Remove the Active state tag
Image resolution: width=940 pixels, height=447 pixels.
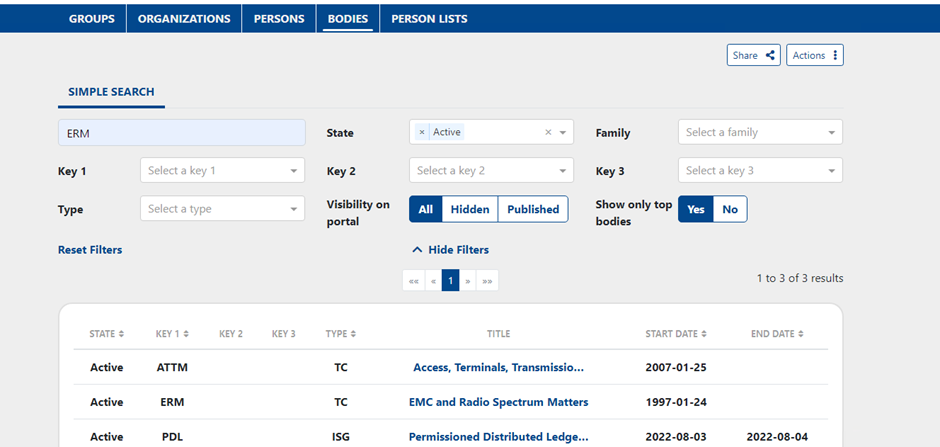coord(422,132)
